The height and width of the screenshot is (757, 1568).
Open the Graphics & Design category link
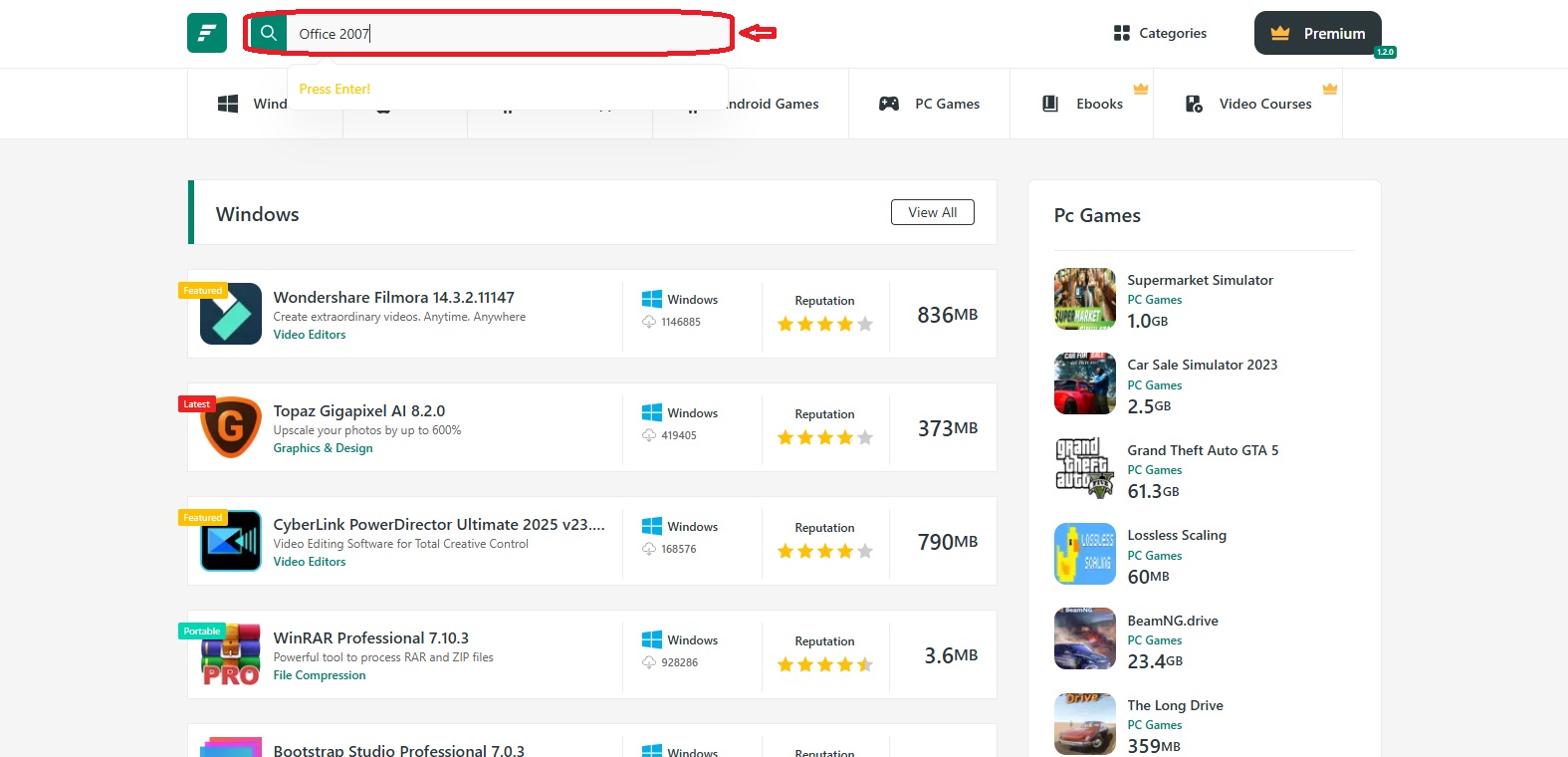(x=324, y=448)
